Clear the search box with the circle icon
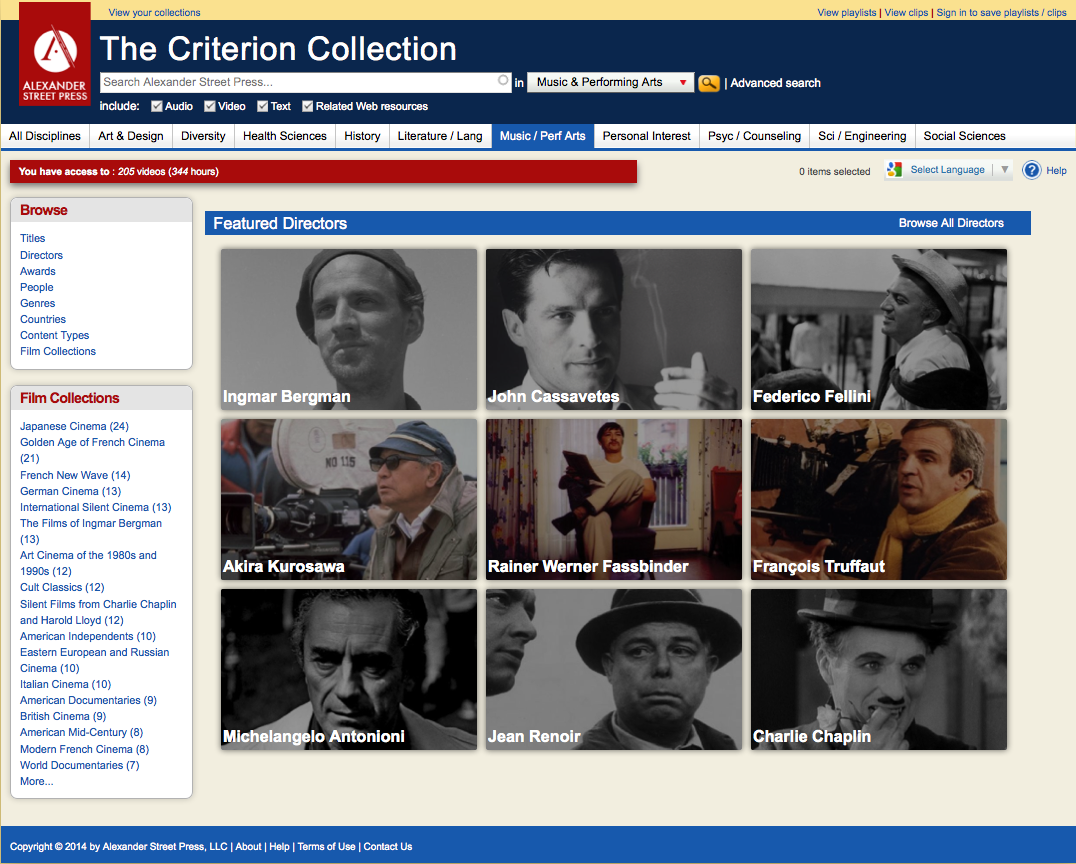 click(x=503, y=81)
